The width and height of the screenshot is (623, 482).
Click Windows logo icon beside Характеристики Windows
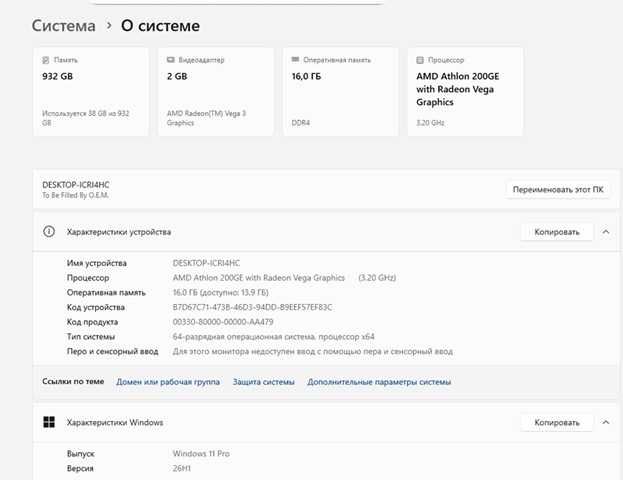pos(49,422)
